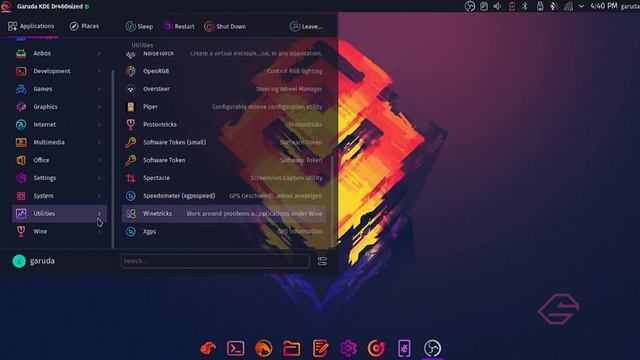Open KDE Connect phone icon in dock
Screen dimensions: 640x360
pos(404,348)
